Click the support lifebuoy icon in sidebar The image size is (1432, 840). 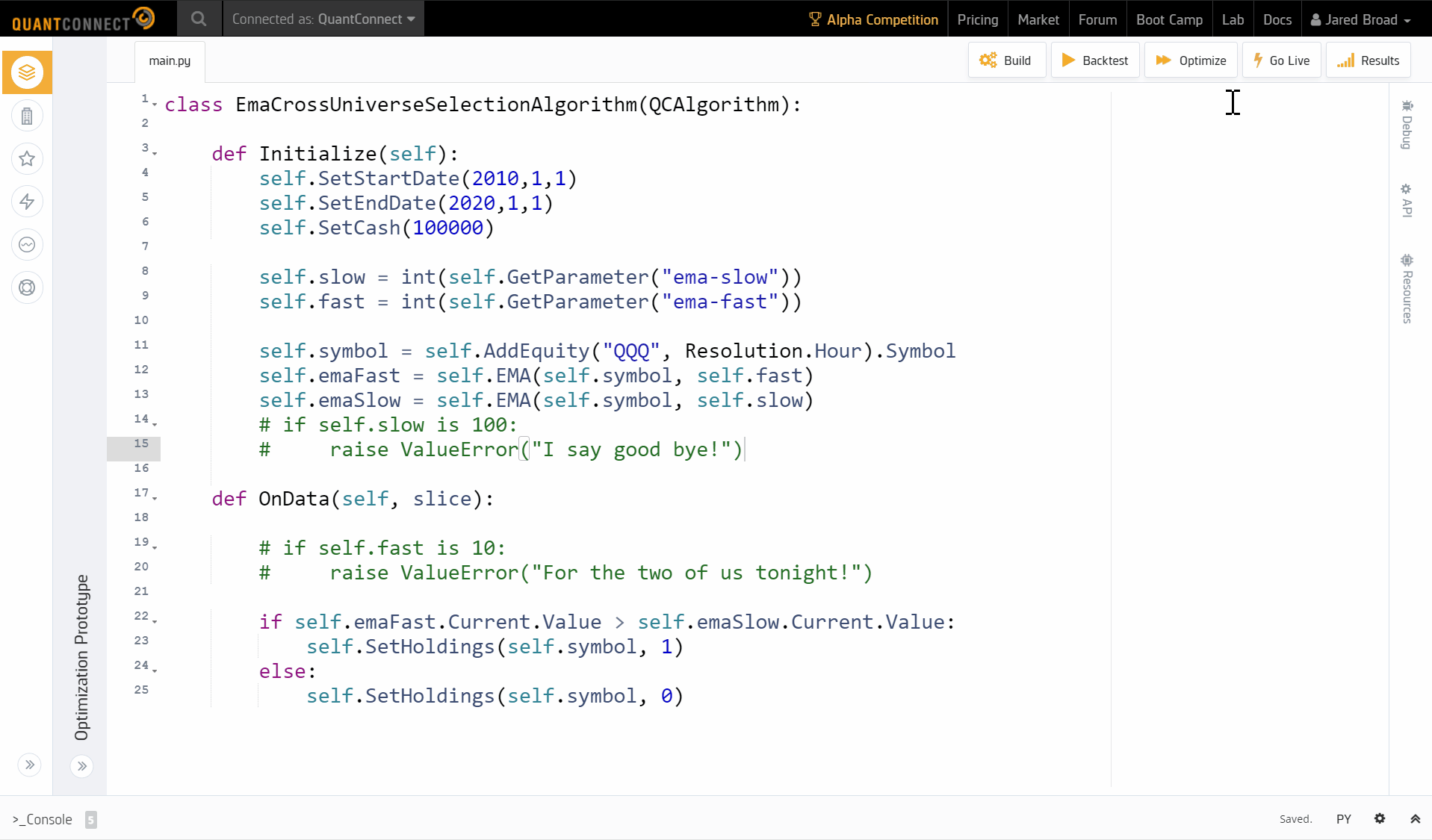28,287
